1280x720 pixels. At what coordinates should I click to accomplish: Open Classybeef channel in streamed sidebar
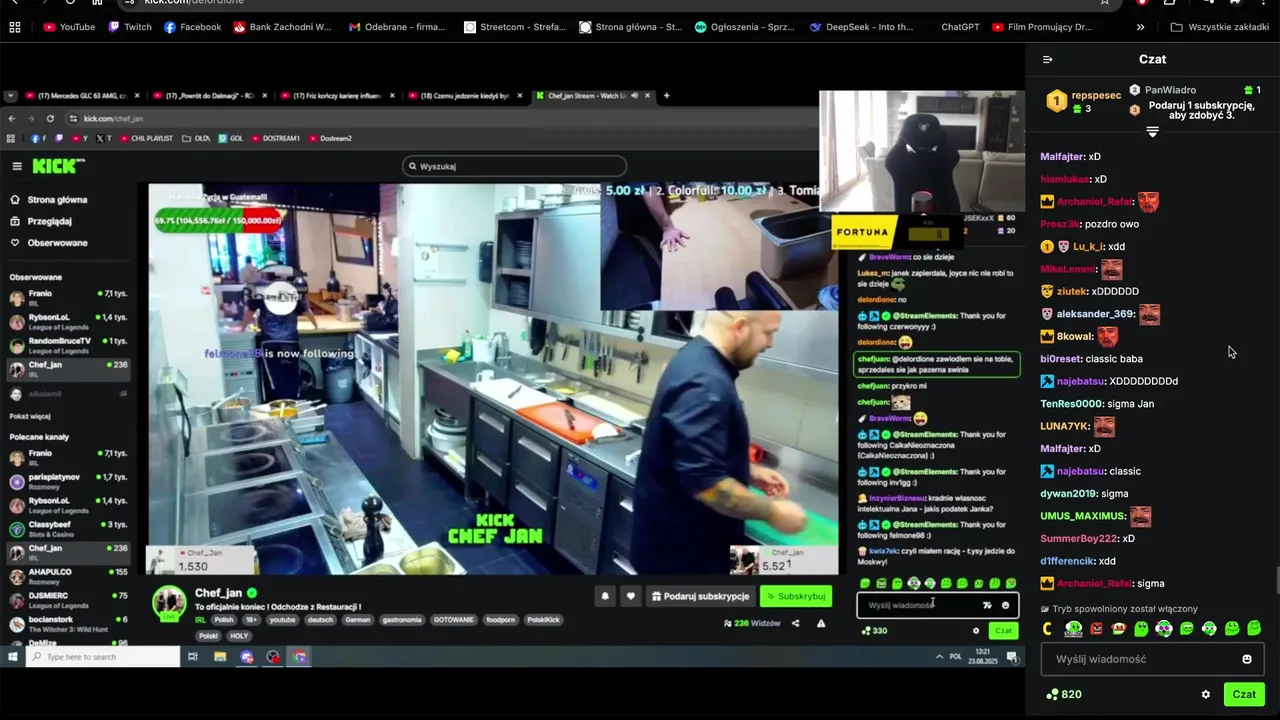[x=68, y=527]
